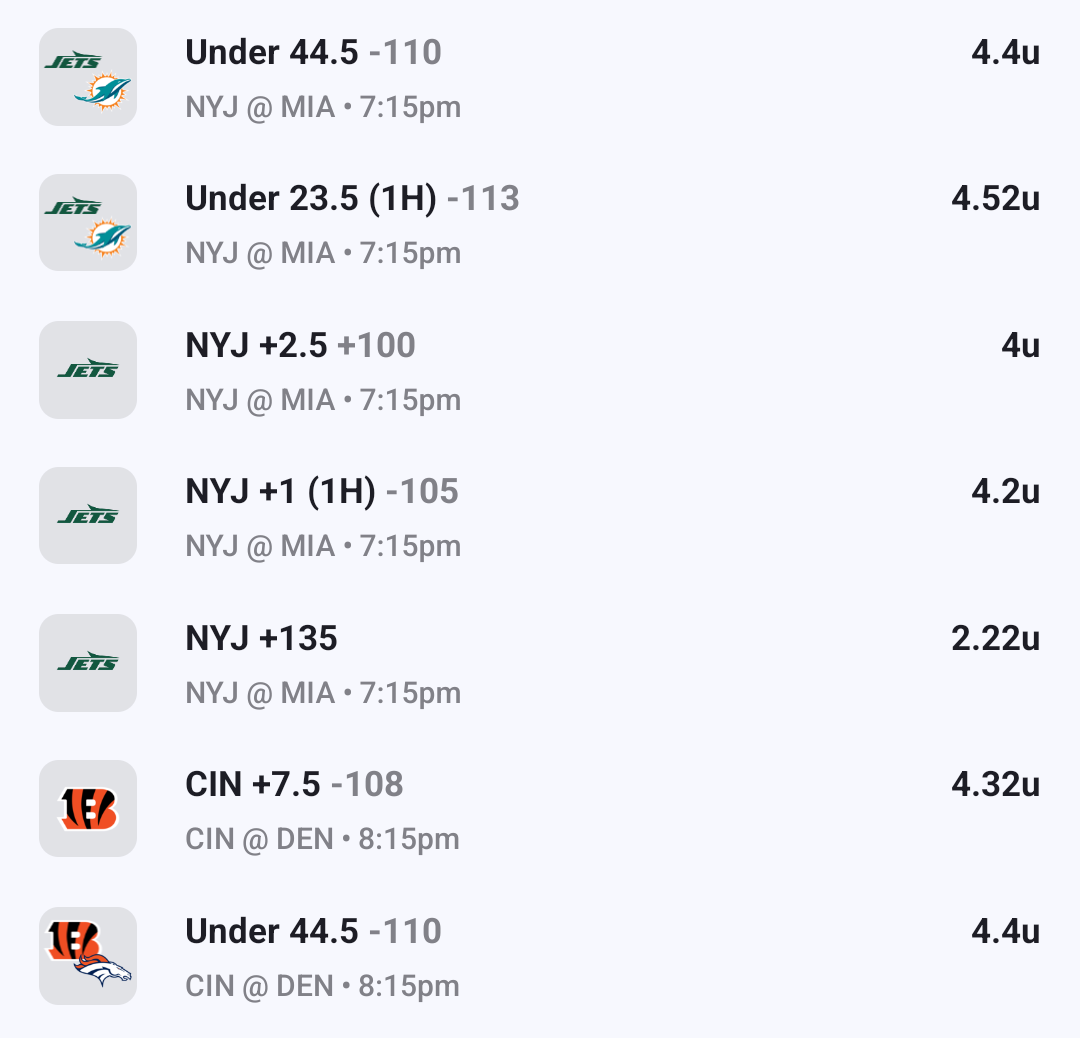Open the Under 23.5 (1H) -113 bet

[x=352, y=199]
